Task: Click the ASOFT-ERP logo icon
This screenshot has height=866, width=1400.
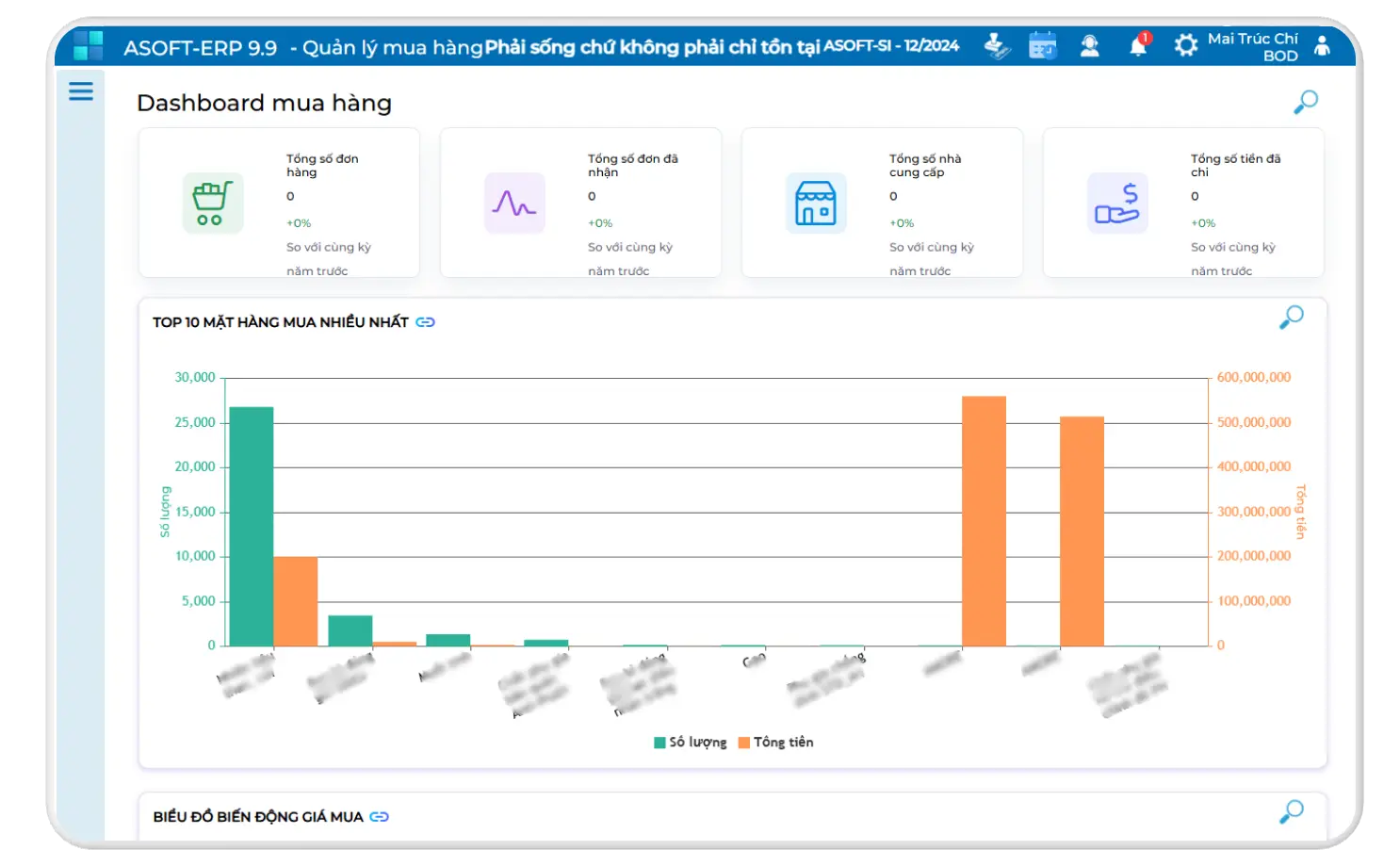Action: (x=88, y=45)
